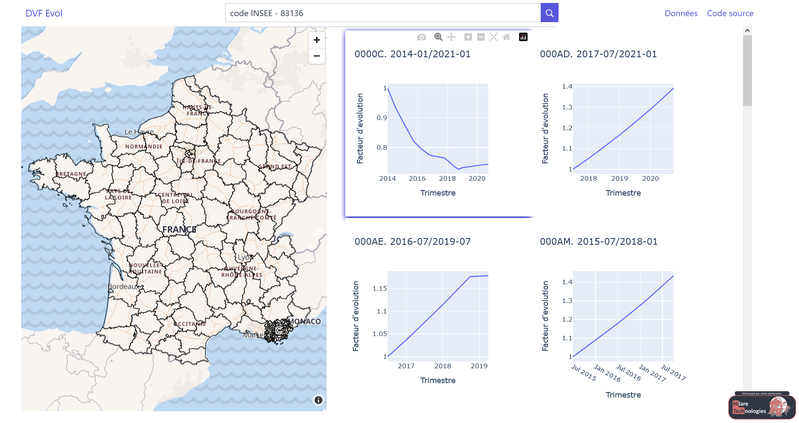799x423 pixels.
Task: Open the Code source link
Action: click(x=730, y=13)
